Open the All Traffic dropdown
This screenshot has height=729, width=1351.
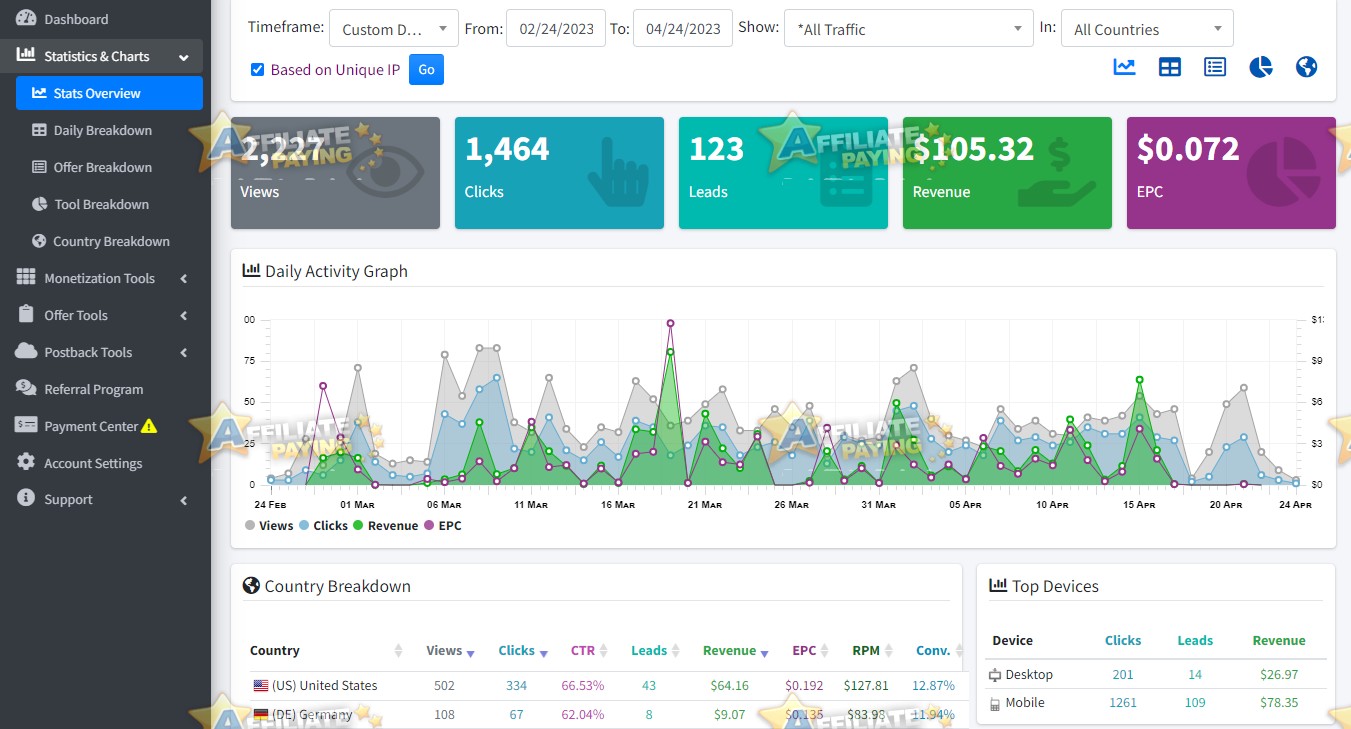click(x=907, y=29)
